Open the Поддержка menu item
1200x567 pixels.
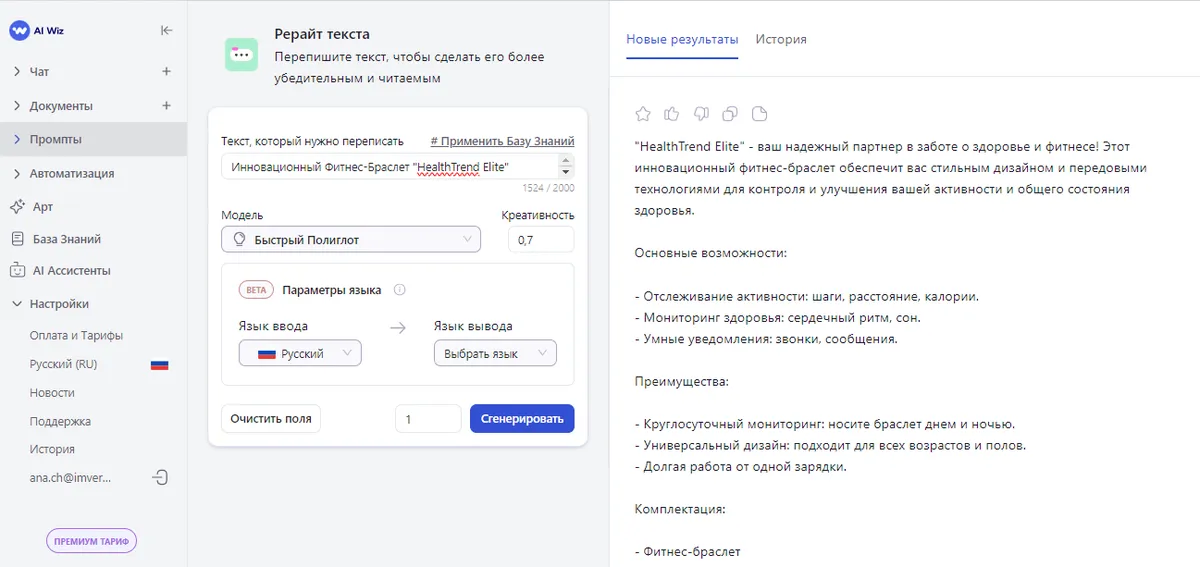click(60, 421)
